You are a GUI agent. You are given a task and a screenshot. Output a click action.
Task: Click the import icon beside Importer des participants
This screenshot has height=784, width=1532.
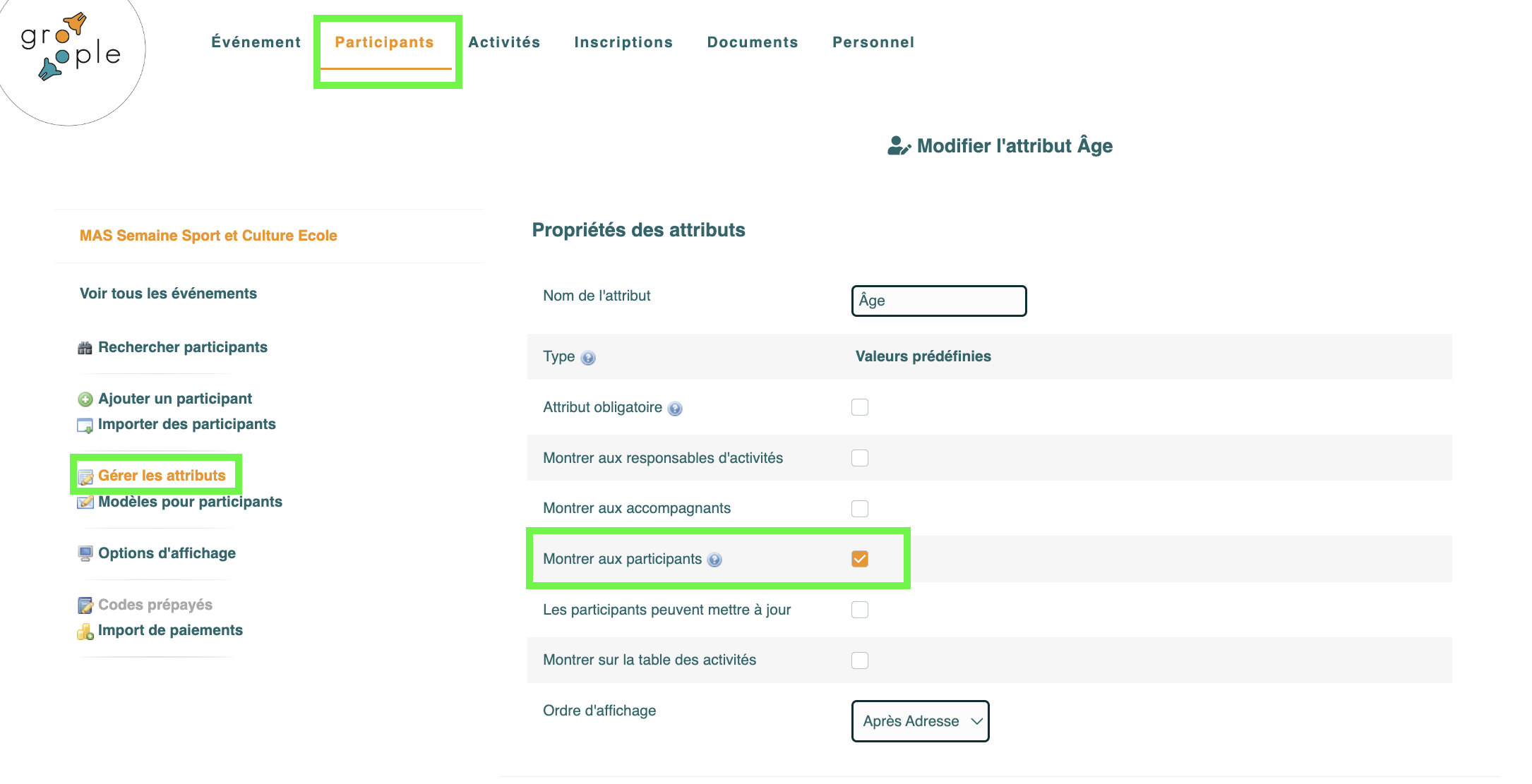pyautogui.click(x=85, y=426)
